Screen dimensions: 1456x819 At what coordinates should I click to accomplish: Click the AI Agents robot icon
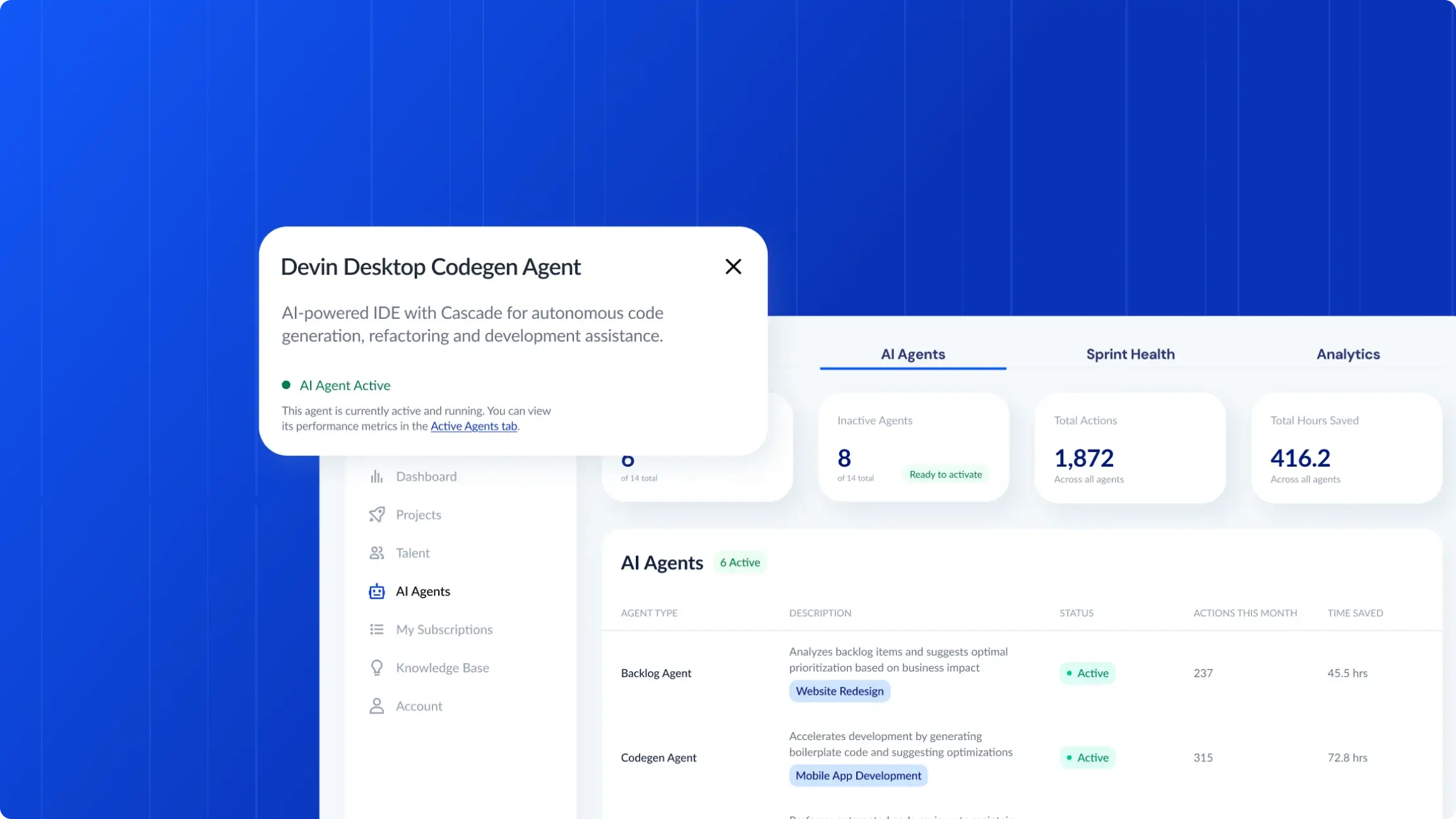pyautogui.click(x=377, y=591)
